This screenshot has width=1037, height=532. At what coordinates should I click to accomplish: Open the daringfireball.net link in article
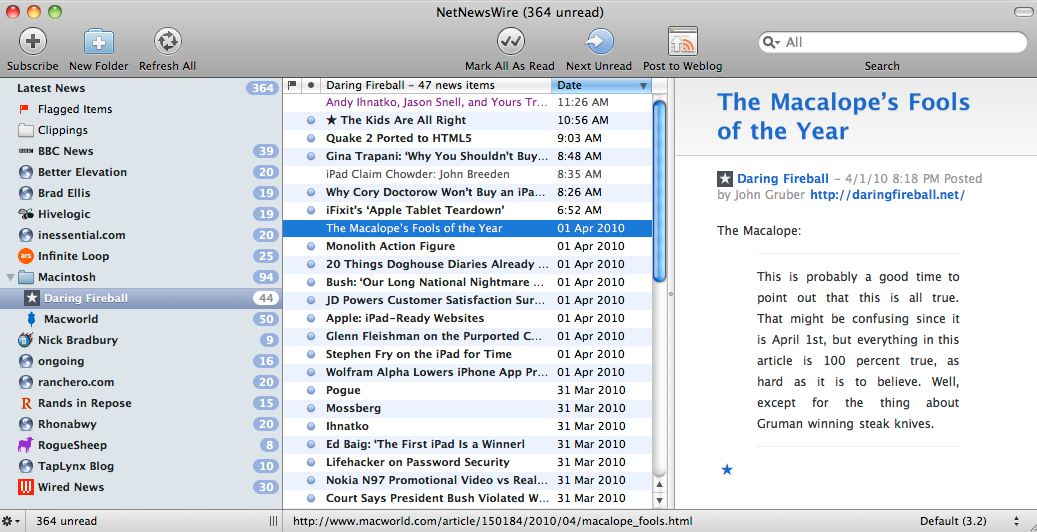pos(886,195)
